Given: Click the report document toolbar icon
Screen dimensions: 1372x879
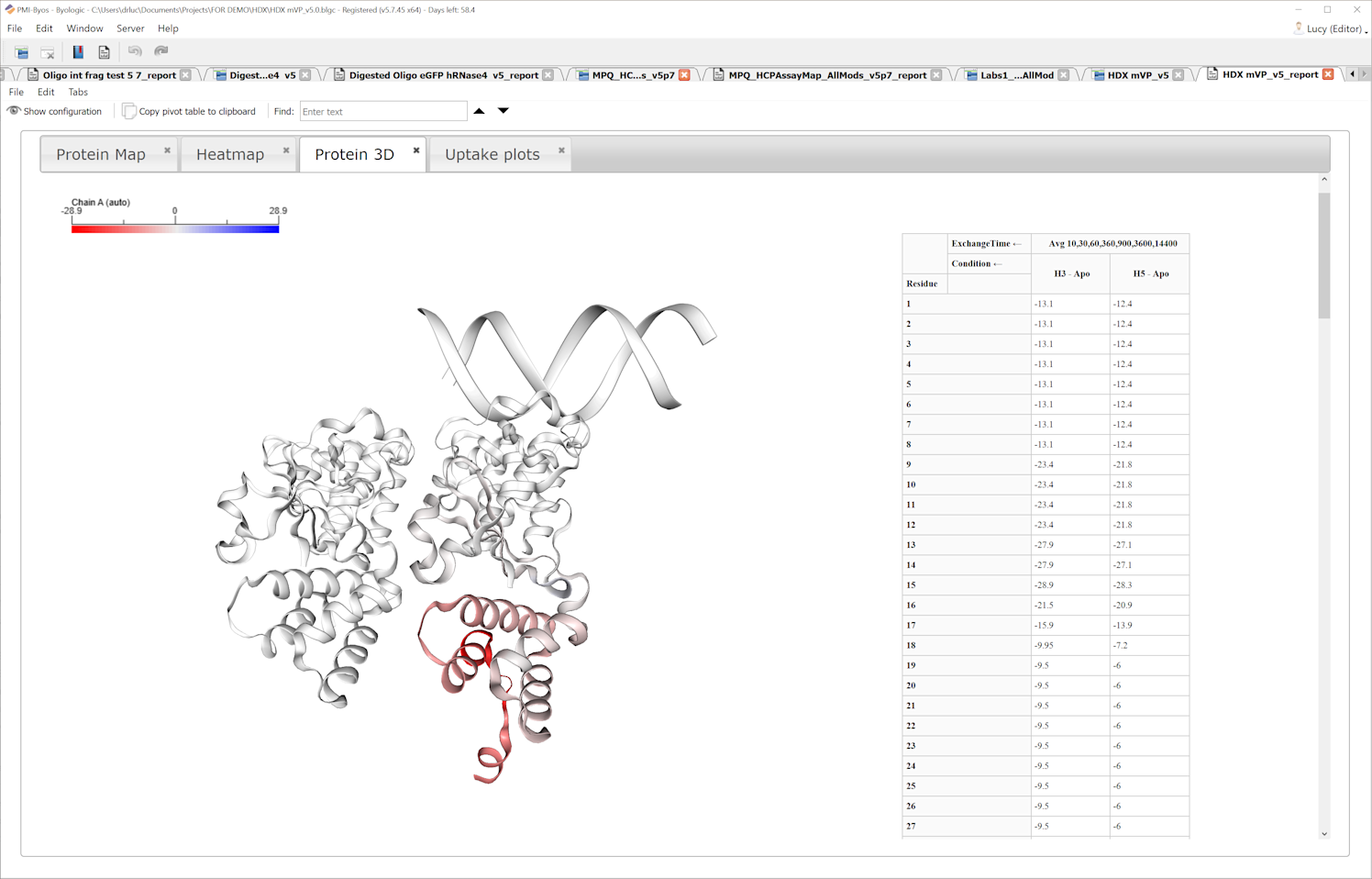Looking at the screenshot, I should coord(104,52).
